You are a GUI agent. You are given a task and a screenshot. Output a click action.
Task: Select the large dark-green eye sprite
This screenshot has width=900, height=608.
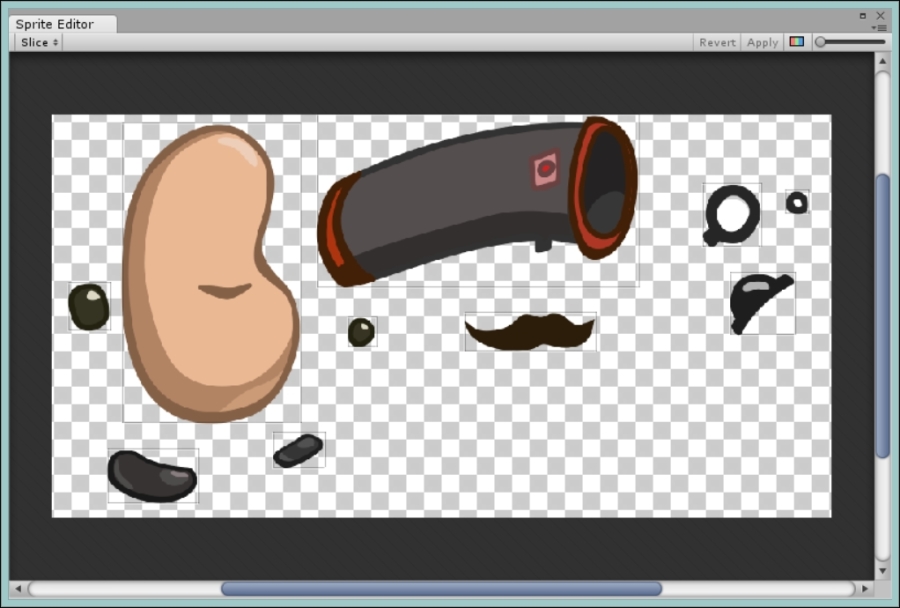(89, 307)
